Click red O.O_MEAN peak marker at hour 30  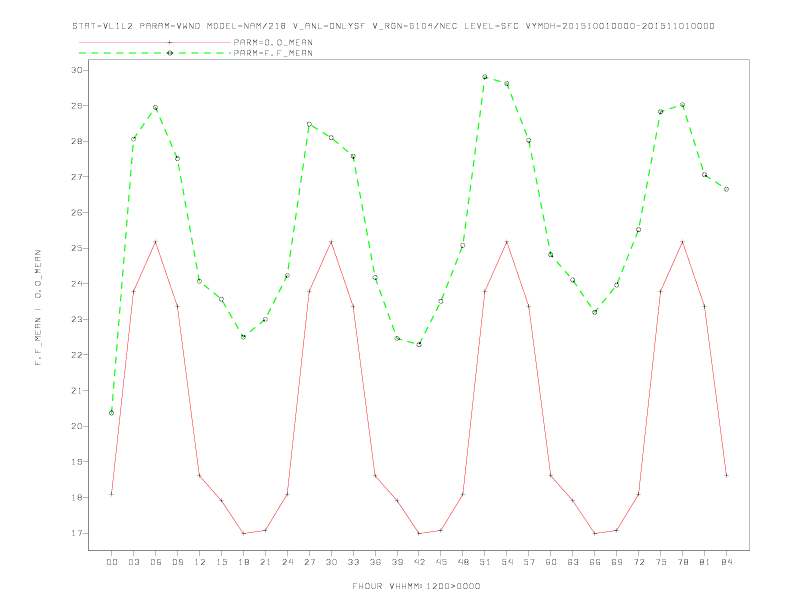[331, 242]
